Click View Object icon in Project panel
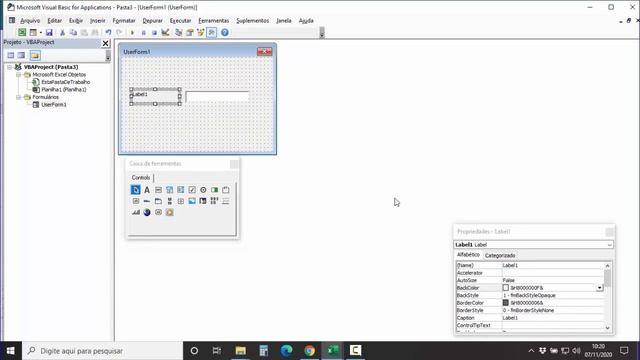 pyautogui.click(x=21, y=55)
